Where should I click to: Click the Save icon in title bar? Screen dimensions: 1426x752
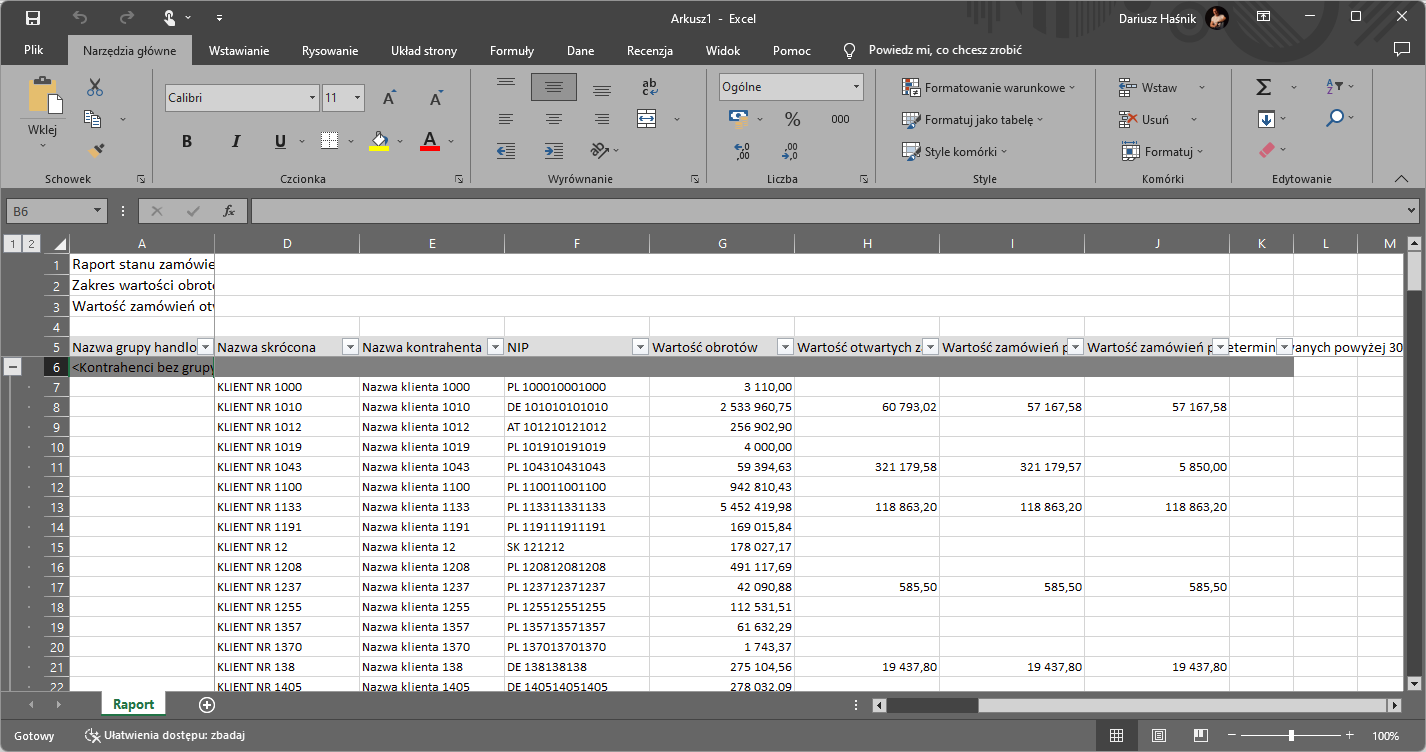(33, 18)
